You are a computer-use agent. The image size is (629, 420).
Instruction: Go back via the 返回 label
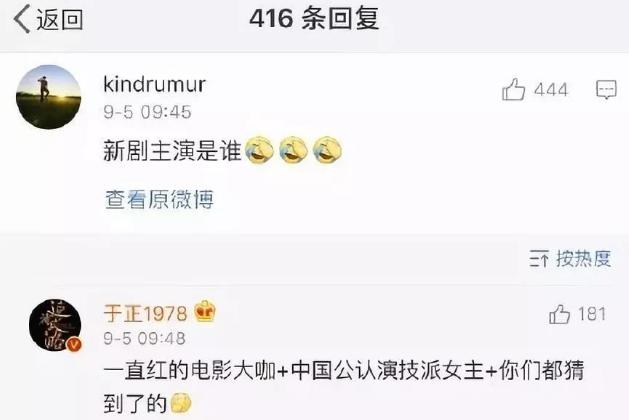(x=60, y=19)
